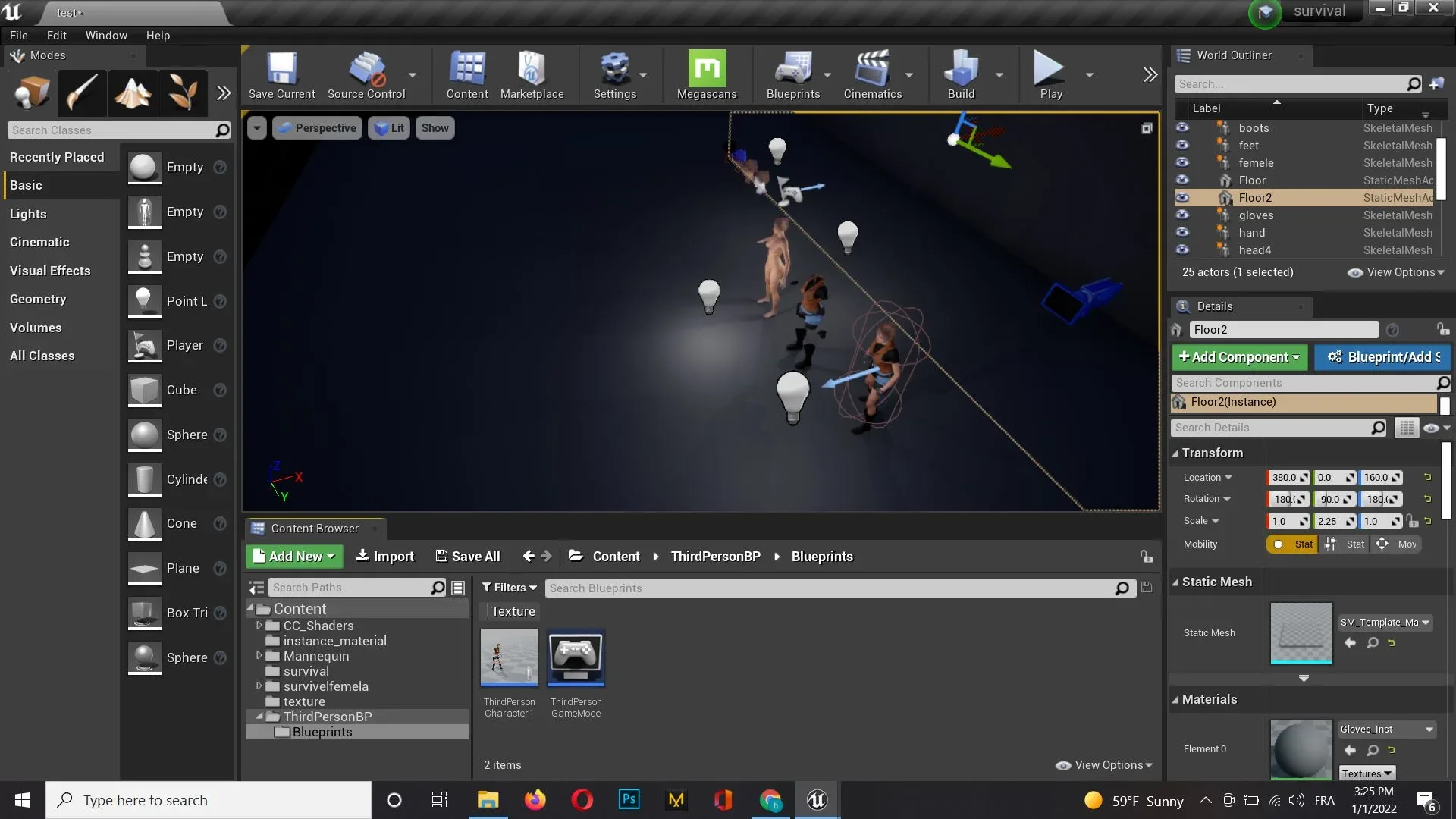Expand the survivelfemale content folder
1456x819 pixels.
tap(259, 685)
